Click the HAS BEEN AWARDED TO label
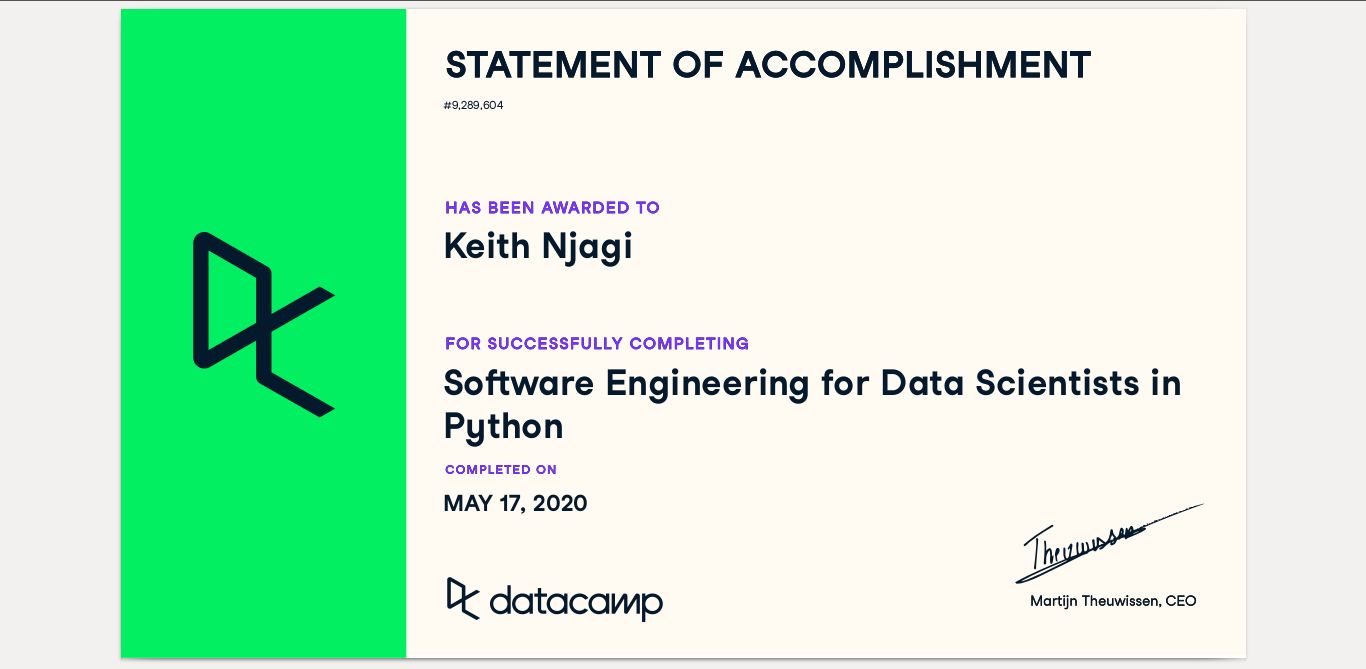The image size is (1366, 669). point(552,208)
